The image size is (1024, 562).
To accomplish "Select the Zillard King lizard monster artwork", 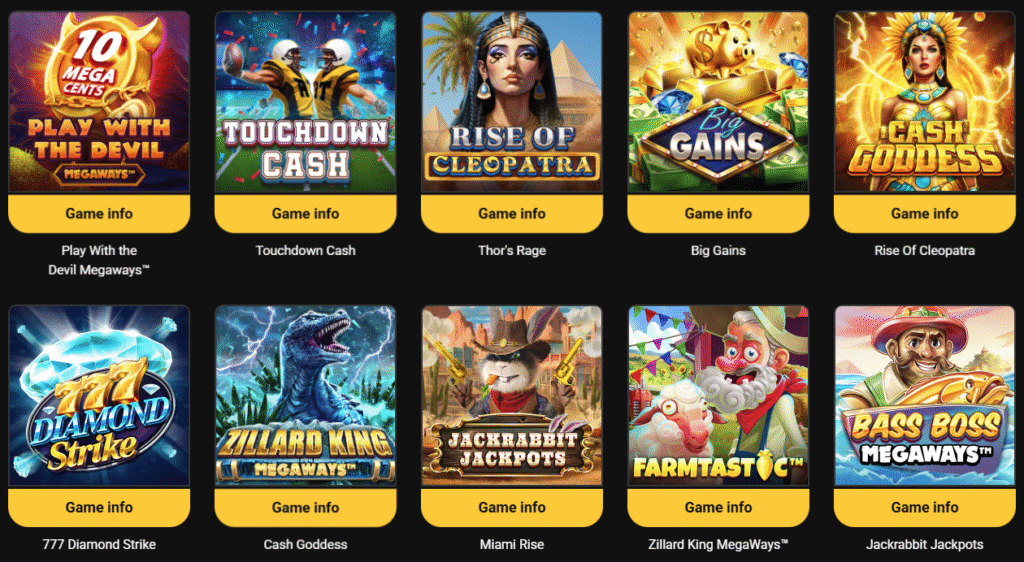I will (x=306, y=396).
